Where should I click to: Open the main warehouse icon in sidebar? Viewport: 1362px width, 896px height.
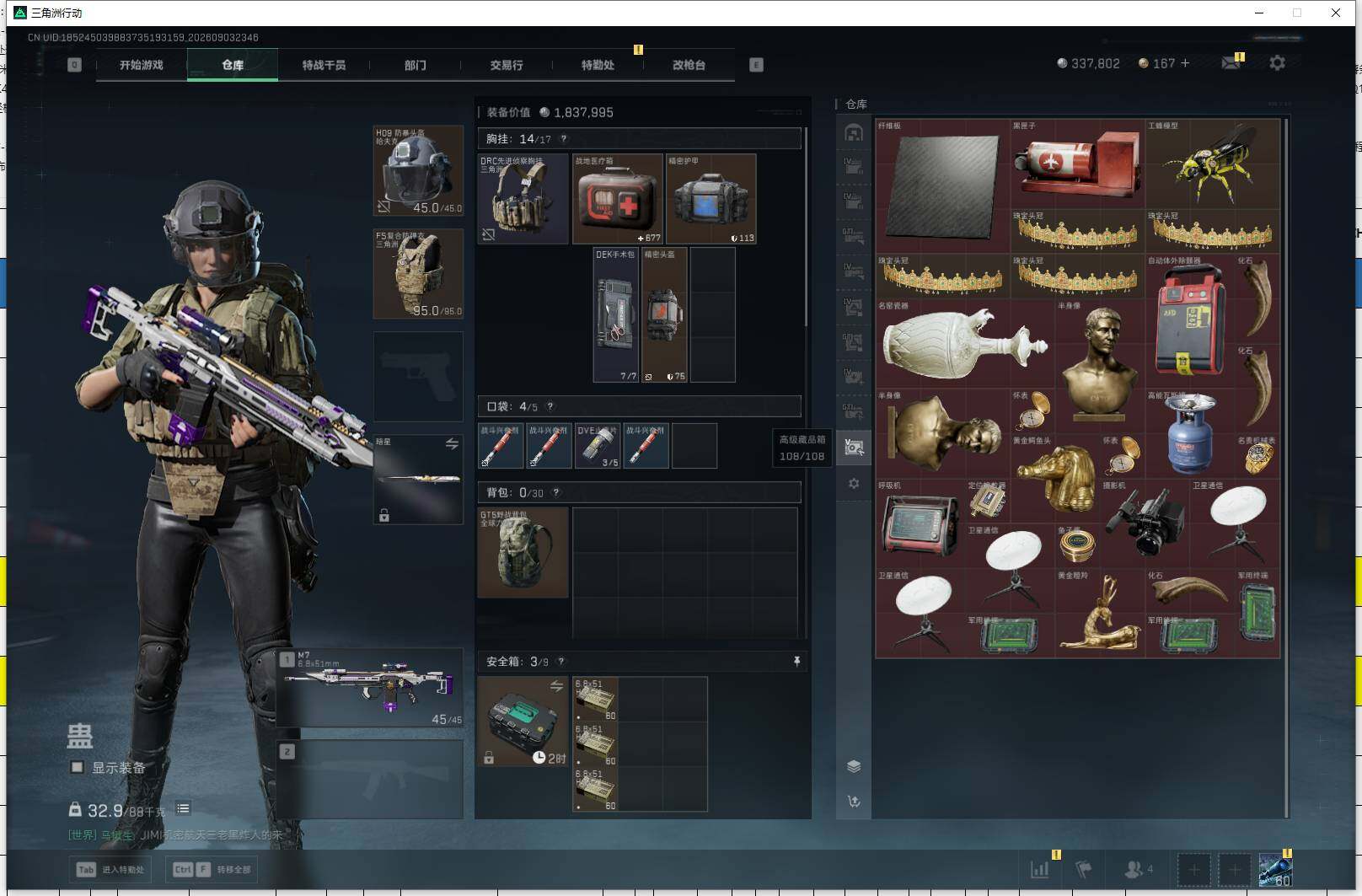coord(854,132)
